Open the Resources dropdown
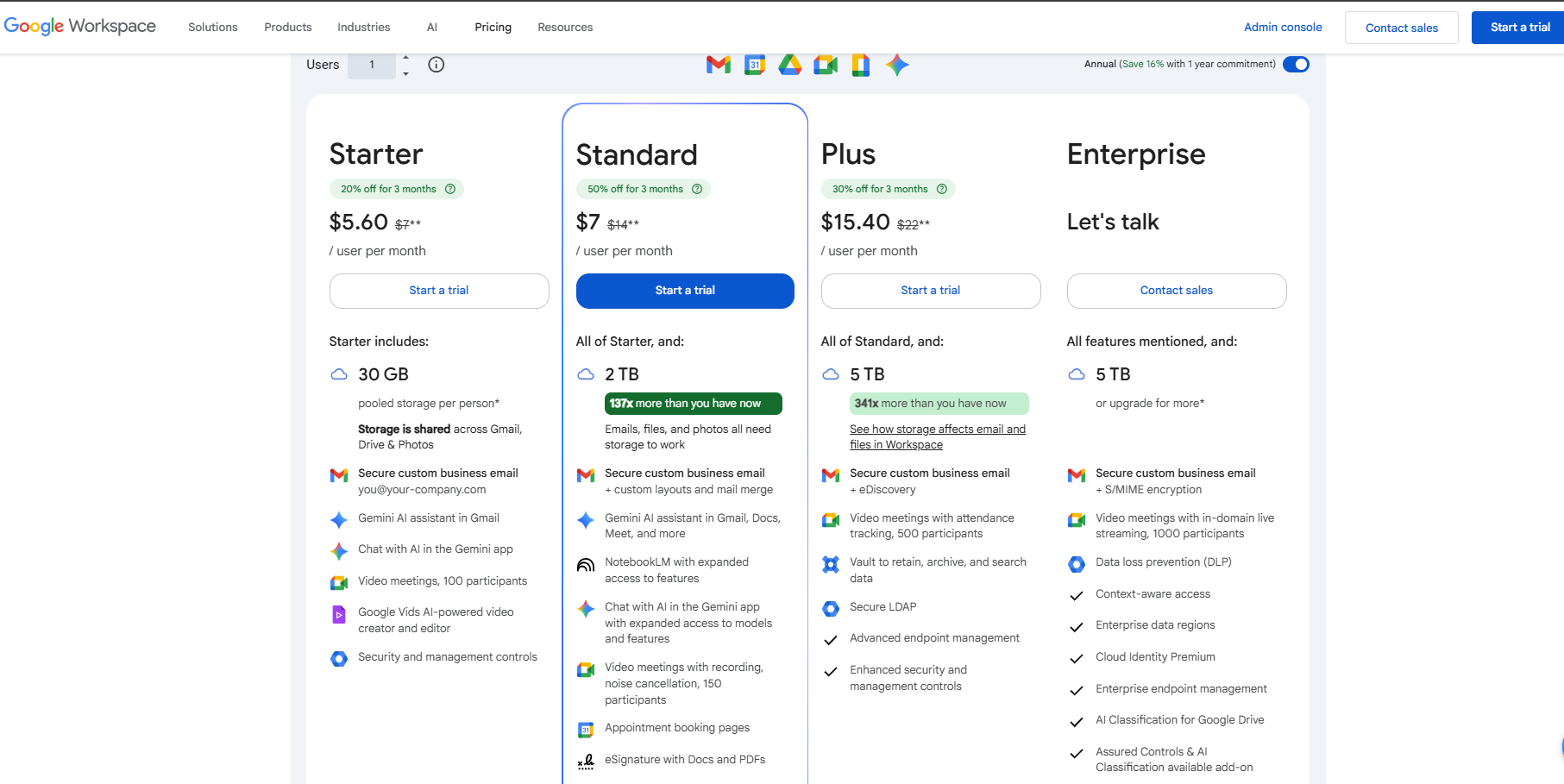1564x784 pixels. tap(565, 27)
